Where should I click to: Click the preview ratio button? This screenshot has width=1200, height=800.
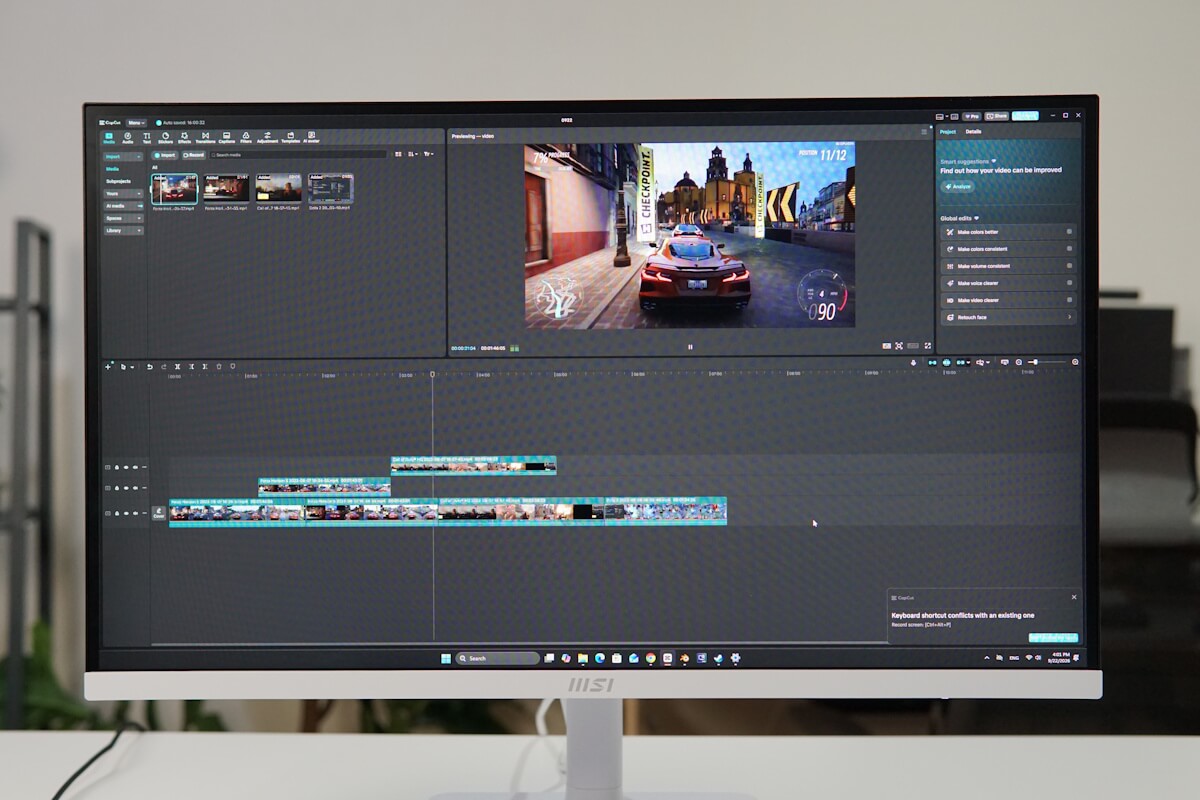[x=913, y=346]
